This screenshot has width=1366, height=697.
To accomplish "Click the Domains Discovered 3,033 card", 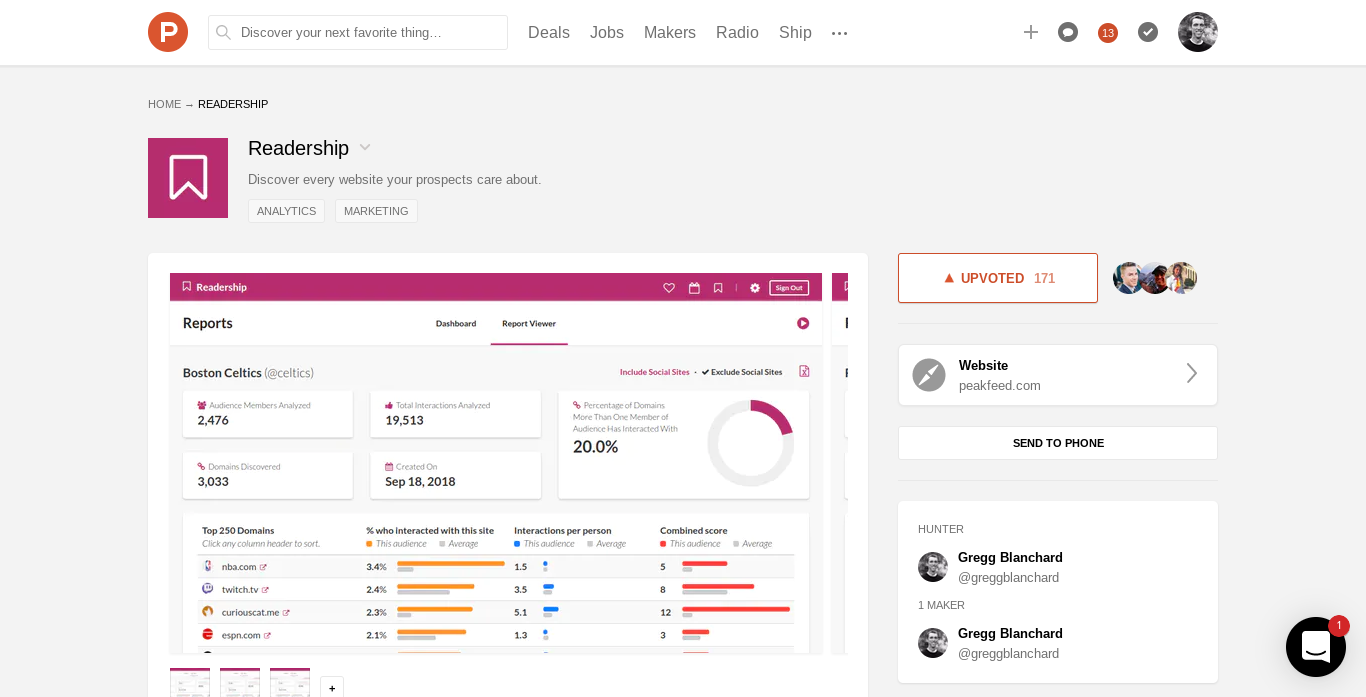I will (268, 475).
